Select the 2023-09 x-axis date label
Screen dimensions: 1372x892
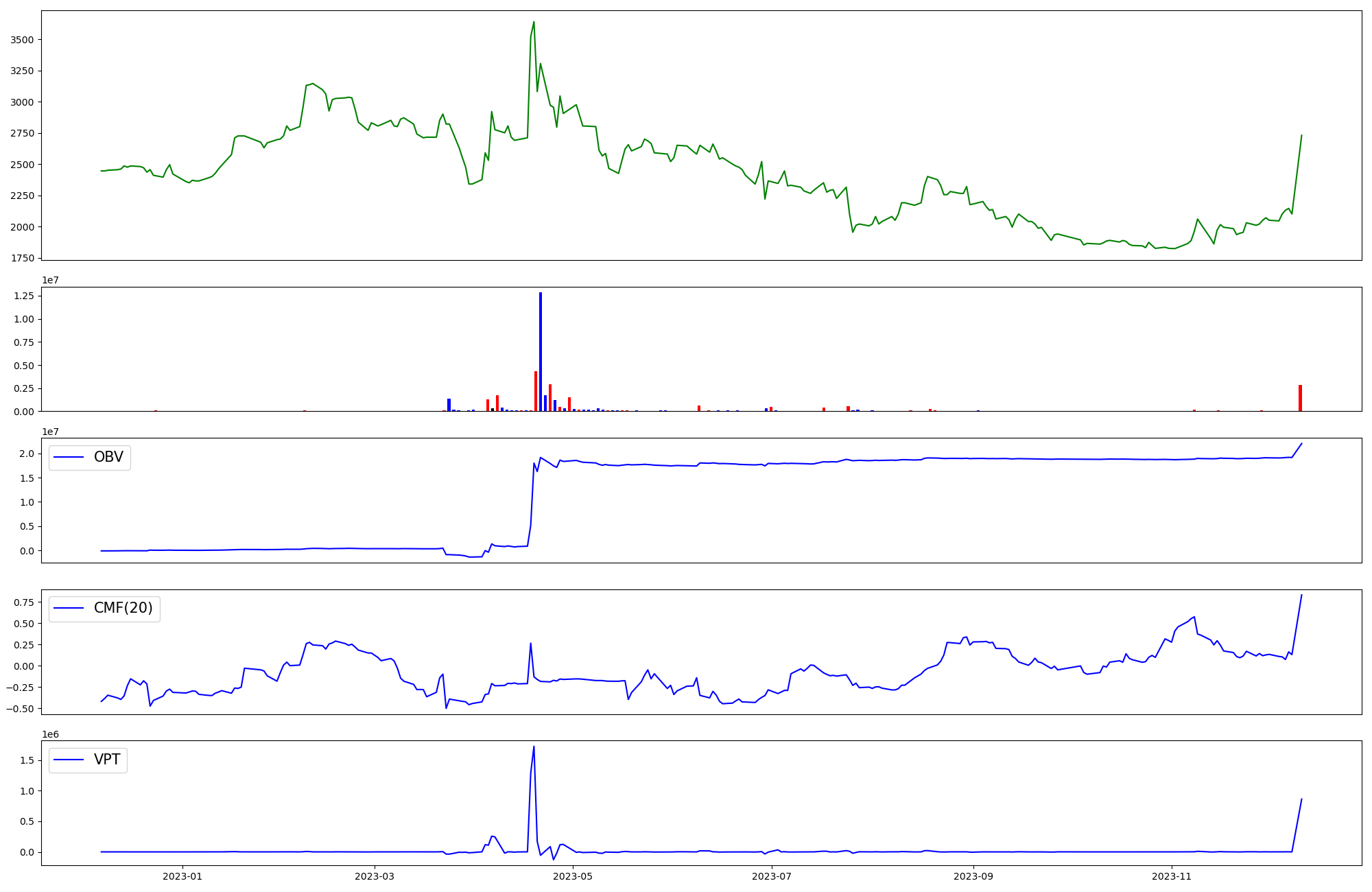pyautogui.click(x=973, y=876)
